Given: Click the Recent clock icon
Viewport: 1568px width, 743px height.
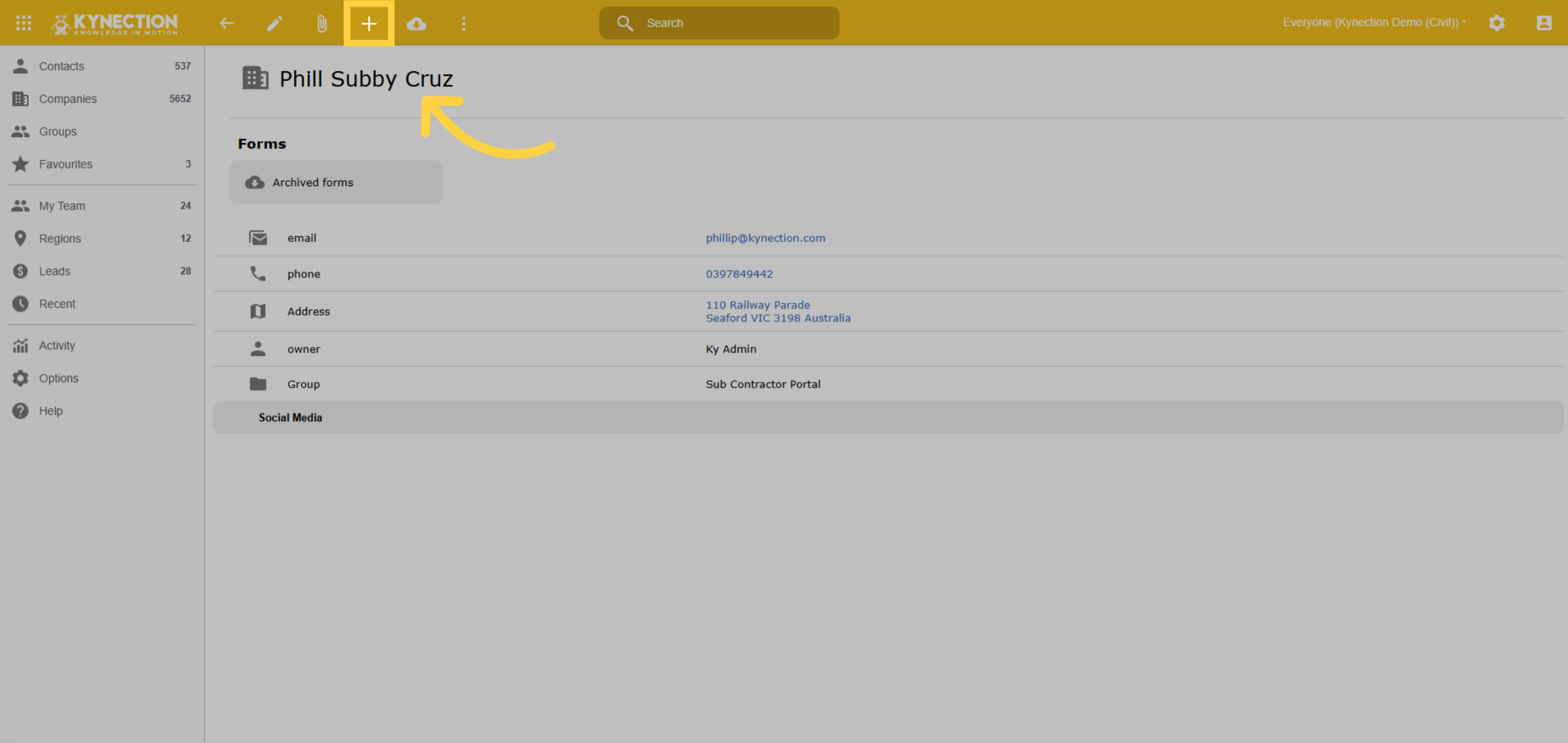Looking at the screenshot, I should click(20, 304).
